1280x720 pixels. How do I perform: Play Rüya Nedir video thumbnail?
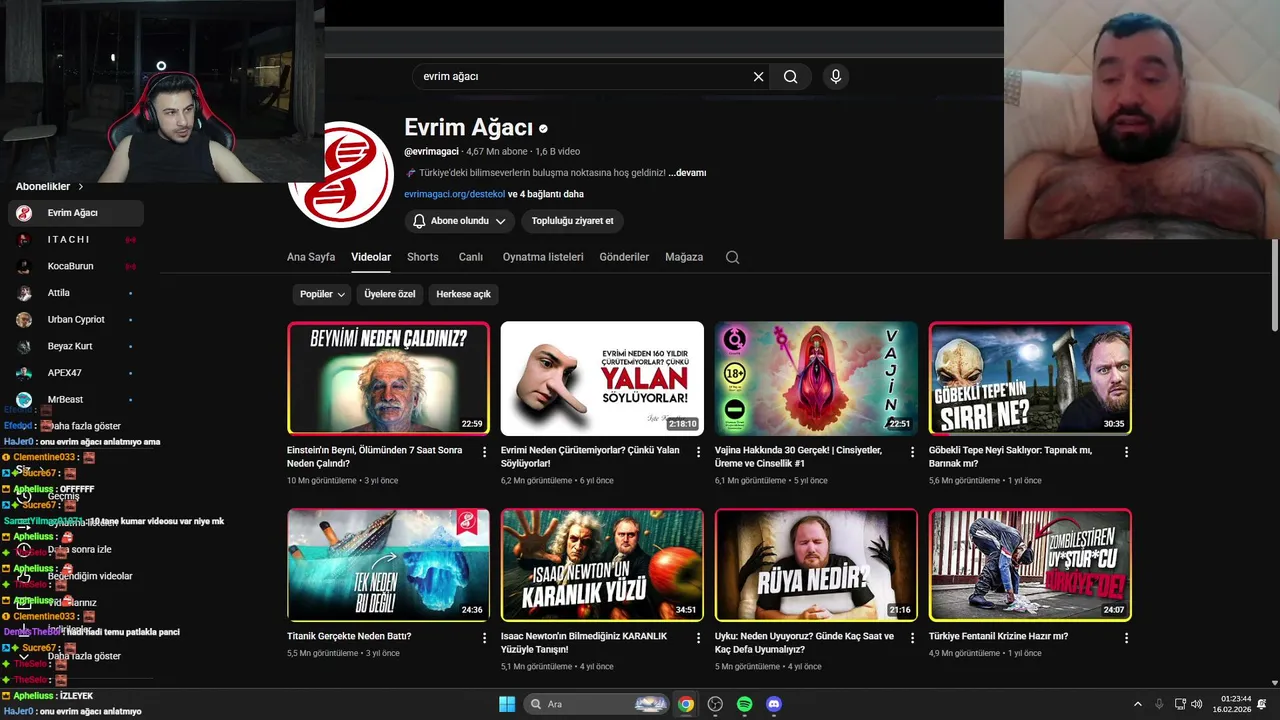[x=816, y=565]
